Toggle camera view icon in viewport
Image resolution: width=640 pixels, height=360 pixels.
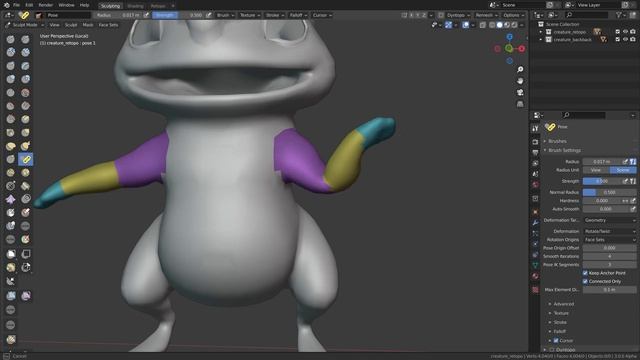coord(520,93)
